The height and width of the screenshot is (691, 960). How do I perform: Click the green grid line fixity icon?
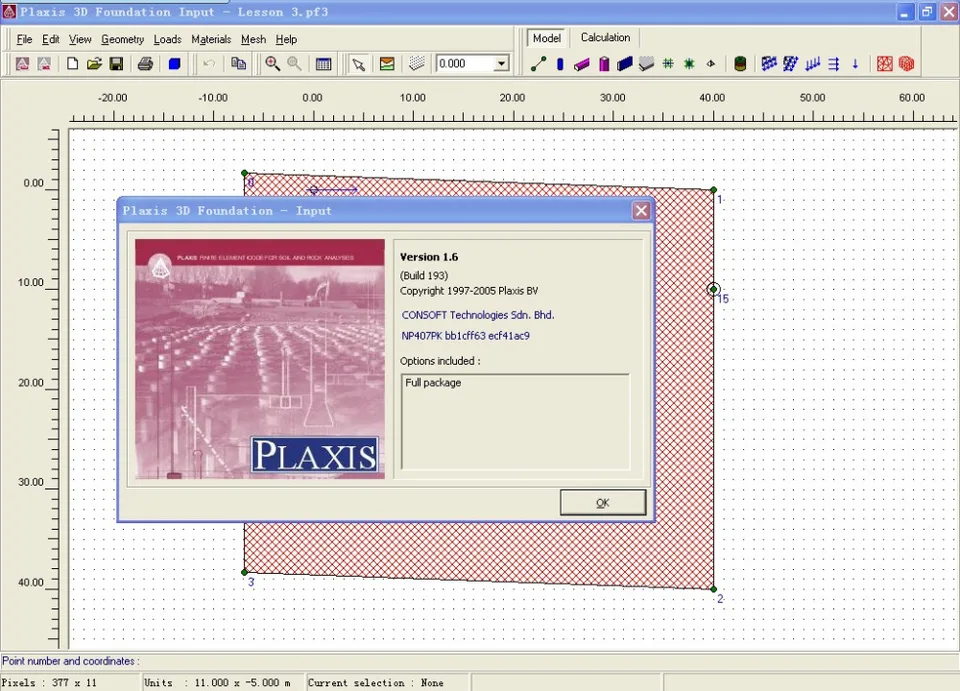click(668, 64)
